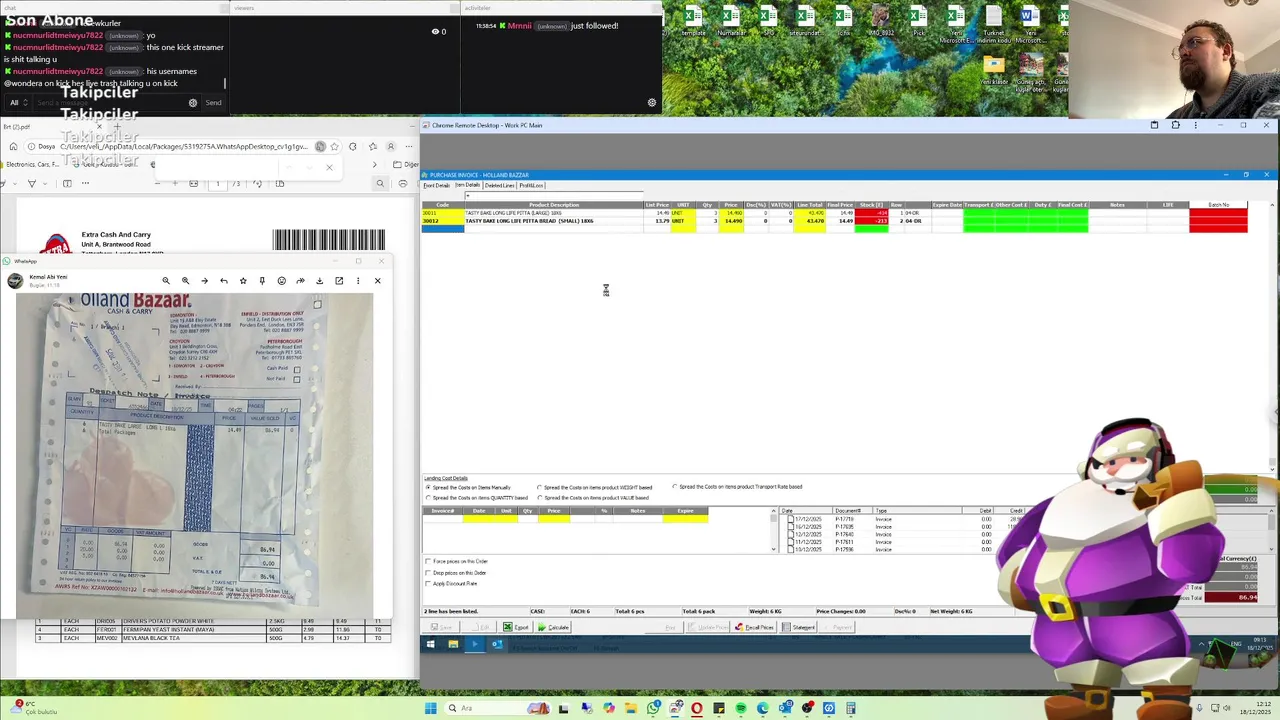The image size is (1280, 720).
Task: Click Edge browser home icon
Action: coord(13,147)
